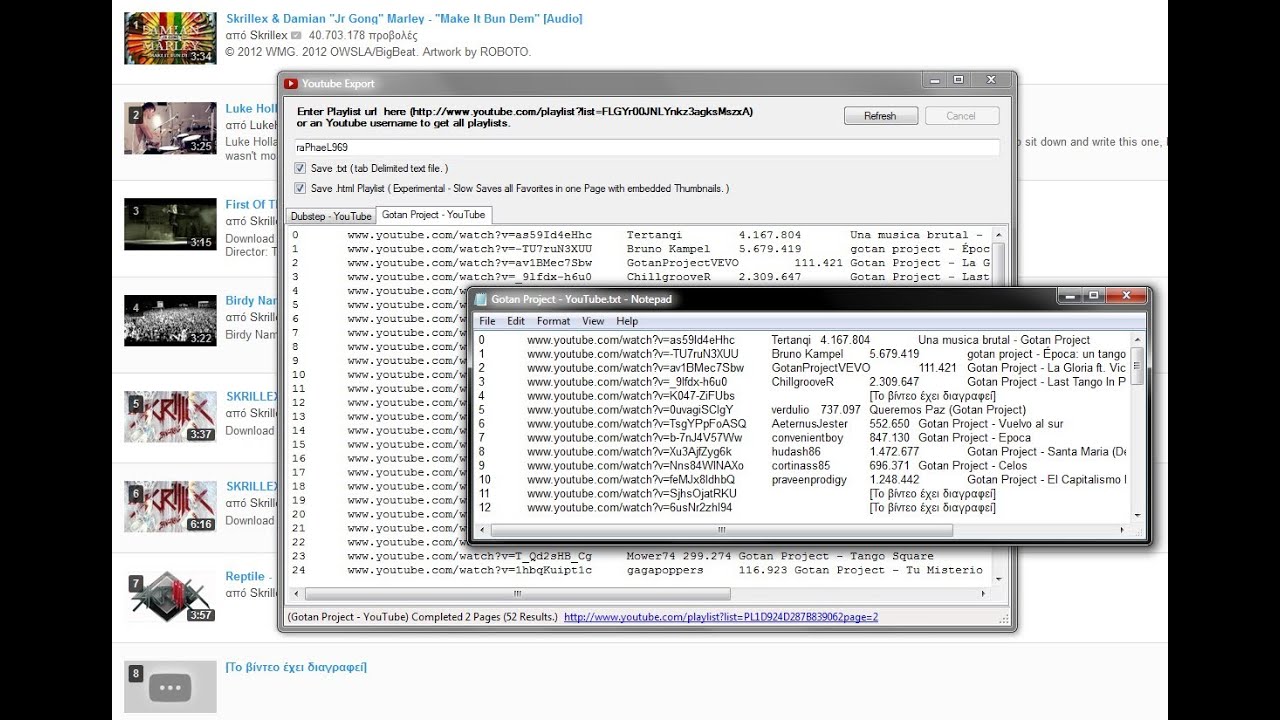
Task: Click Youtube Export list horizontal scrollbar
Action: point(638,593)
